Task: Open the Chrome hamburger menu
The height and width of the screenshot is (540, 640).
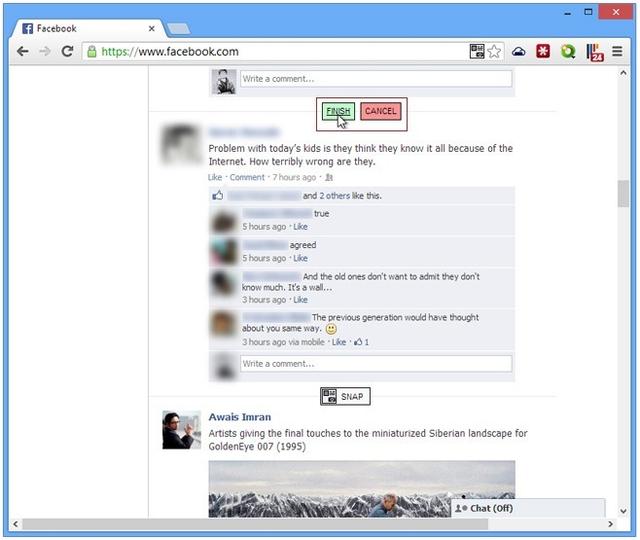Action: click(x=617, y=51)
